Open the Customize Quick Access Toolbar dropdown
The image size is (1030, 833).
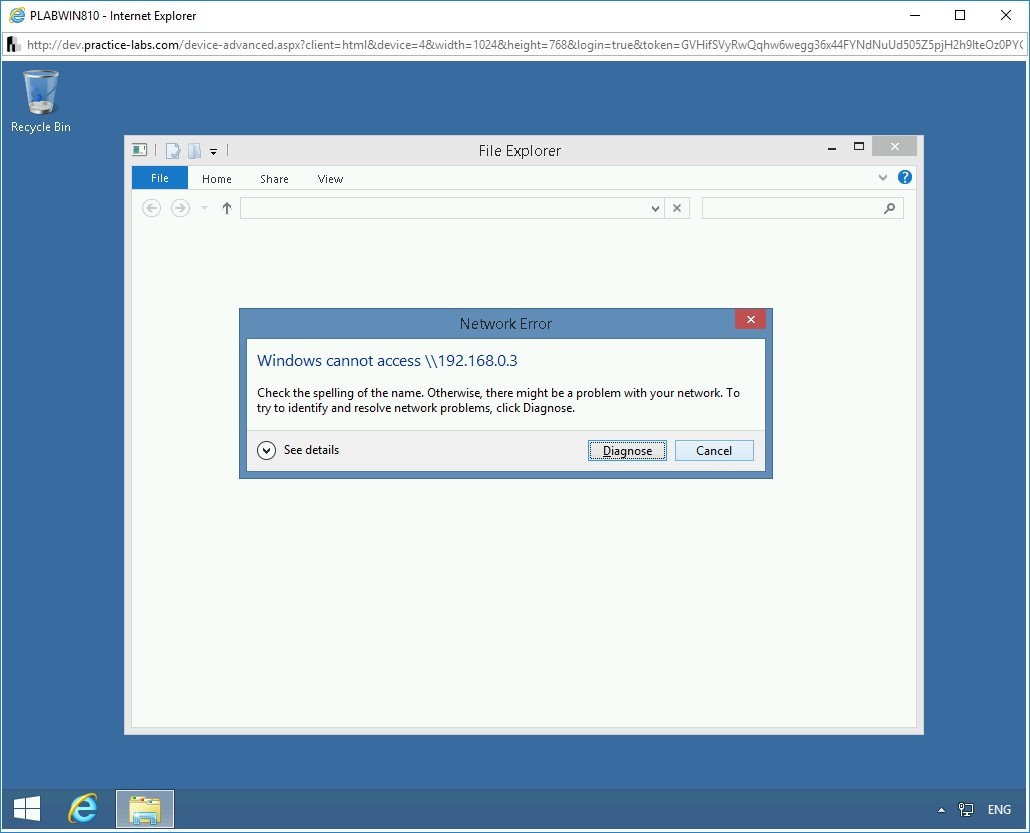point(213,150)
